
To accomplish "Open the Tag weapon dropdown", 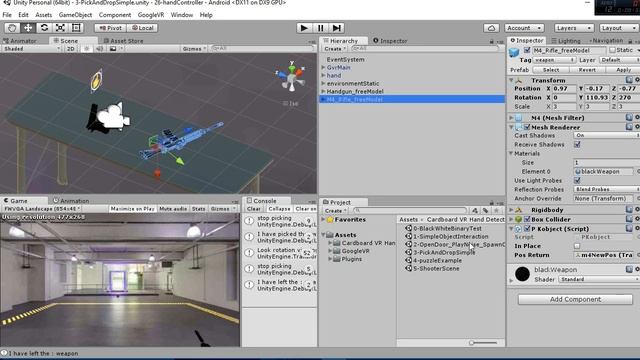I will point(554,60).
